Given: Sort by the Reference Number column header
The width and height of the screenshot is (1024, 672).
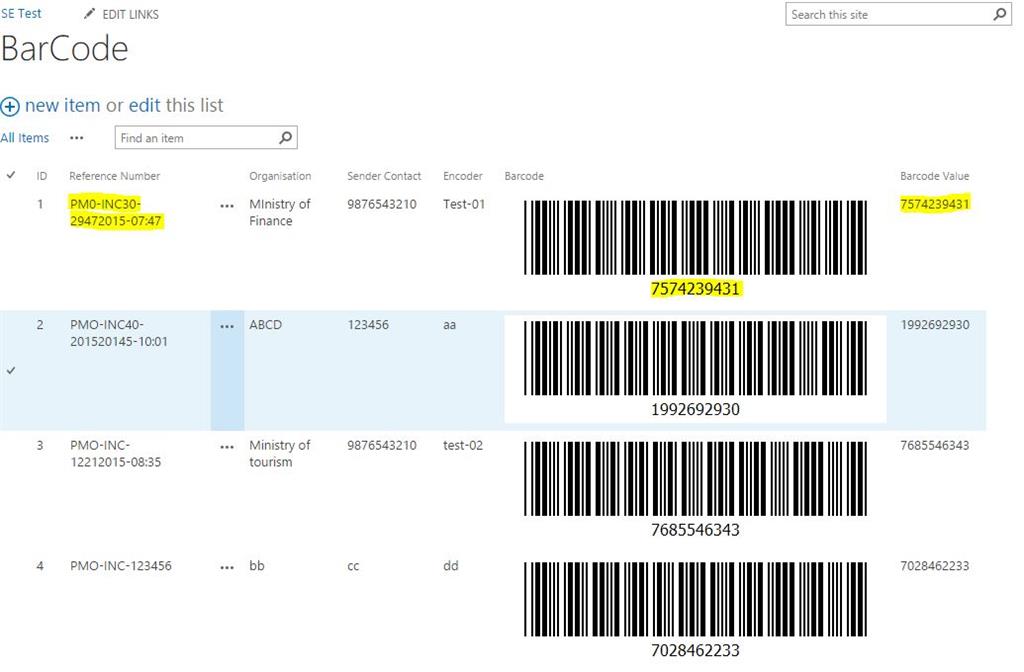Looking at the screenshot, I should pyautogui.click(x=114, y=176).
